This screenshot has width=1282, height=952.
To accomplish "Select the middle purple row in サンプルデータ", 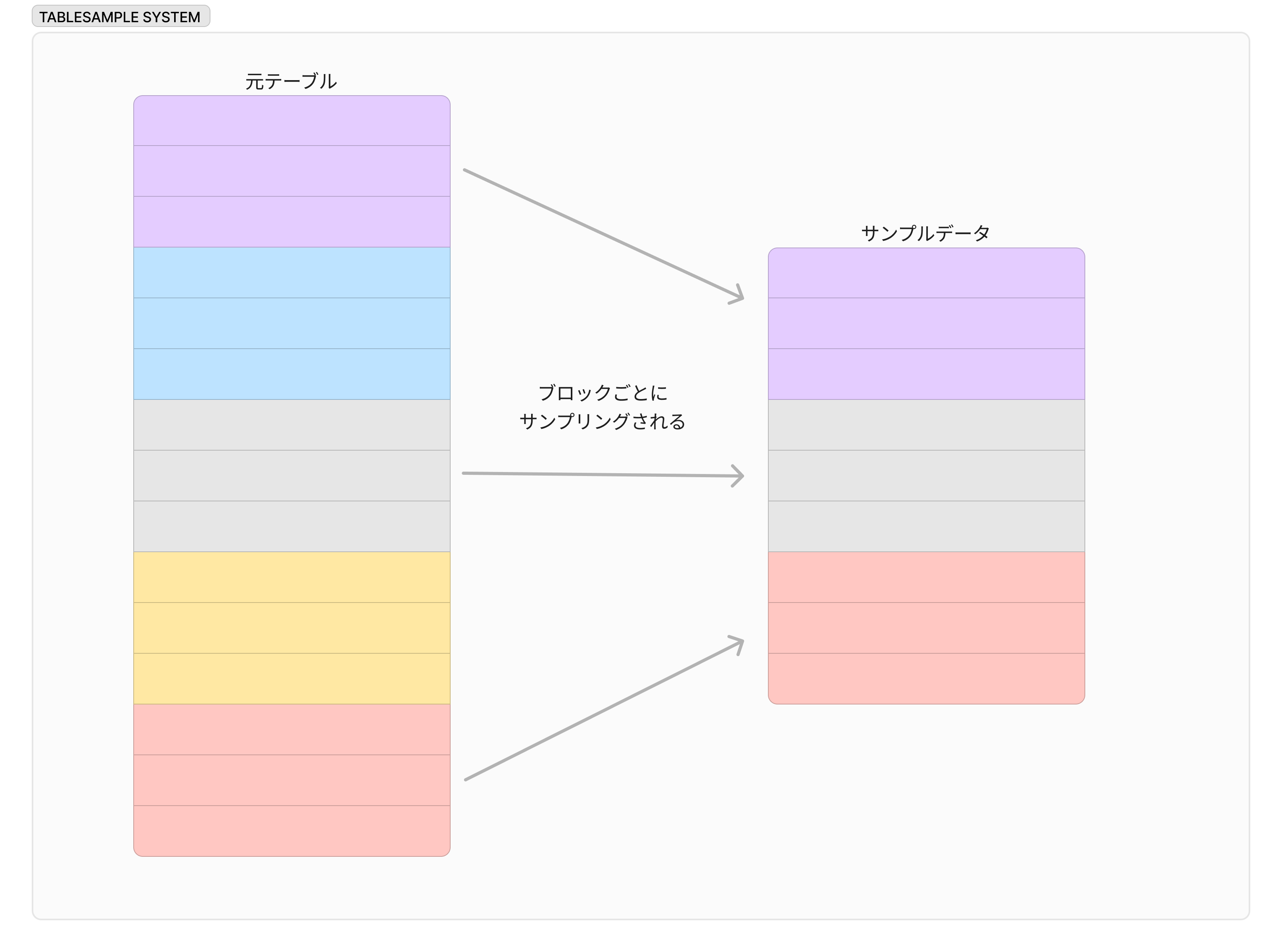I will (x=926, y=323).
